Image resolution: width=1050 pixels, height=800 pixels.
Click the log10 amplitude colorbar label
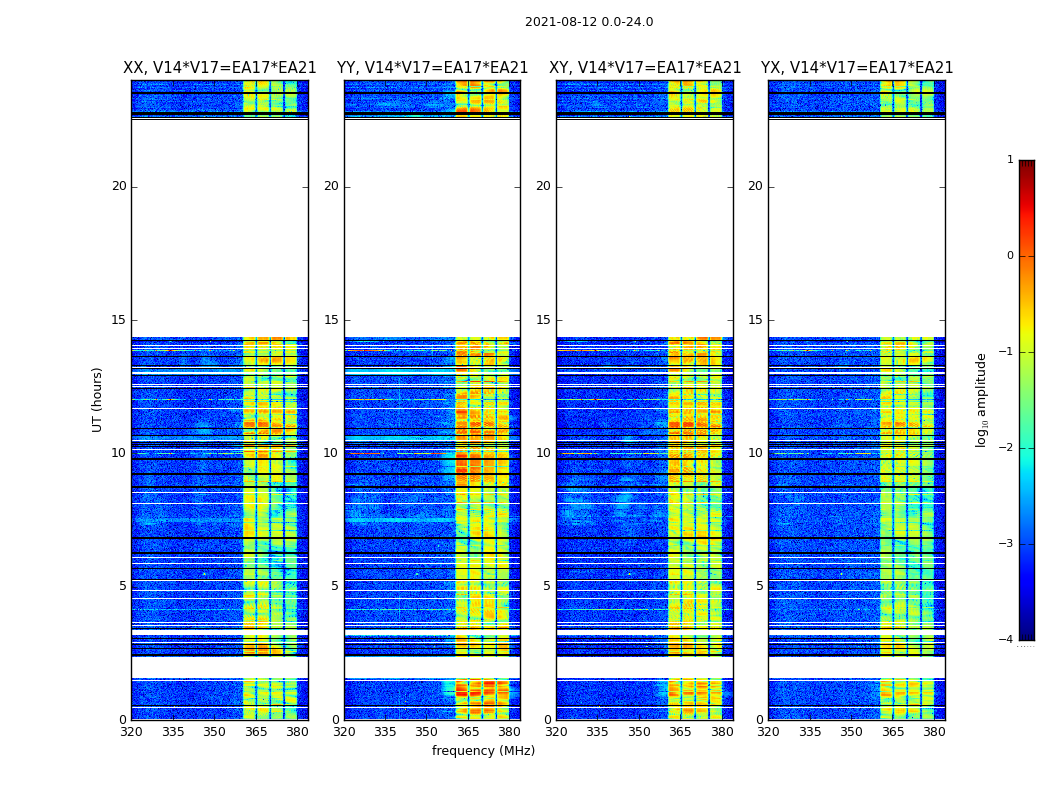pyautogui.click(x=982, y=399)
